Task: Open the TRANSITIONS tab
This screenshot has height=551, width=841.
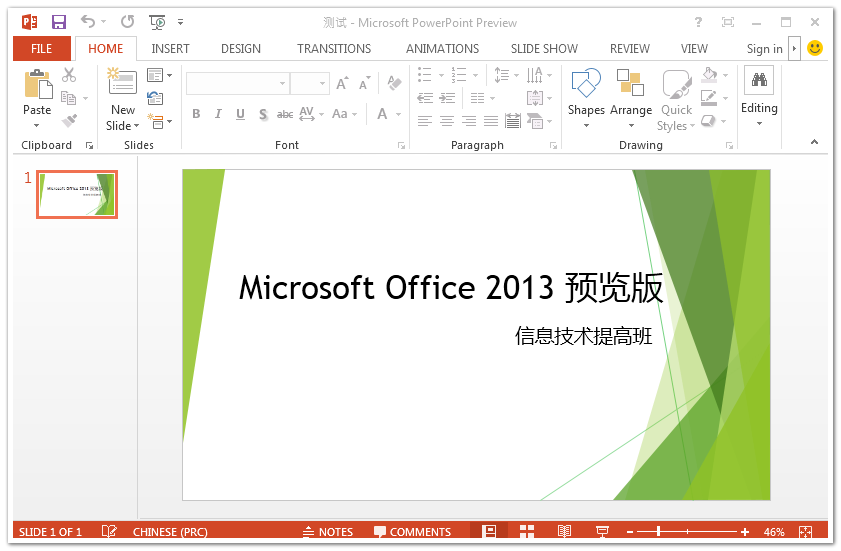Action: [x=334, y=49]
